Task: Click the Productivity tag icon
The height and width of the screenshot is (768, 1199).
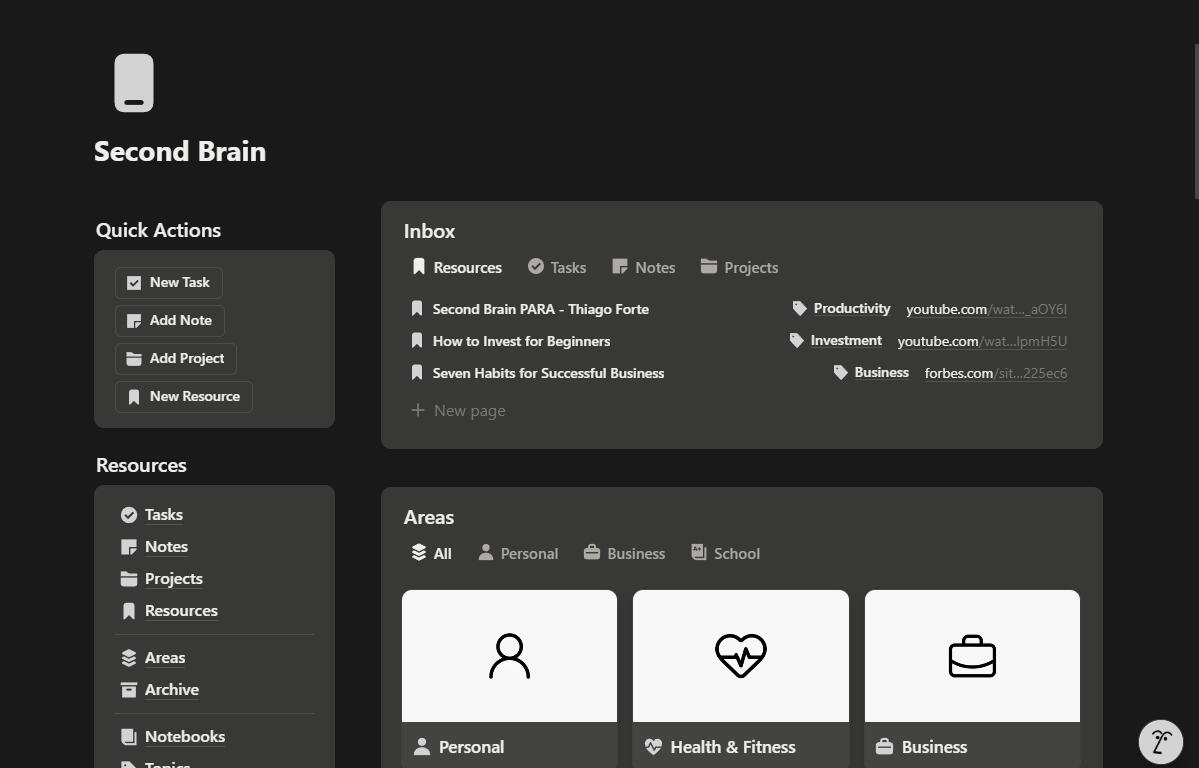Action: tap(800, 309)
